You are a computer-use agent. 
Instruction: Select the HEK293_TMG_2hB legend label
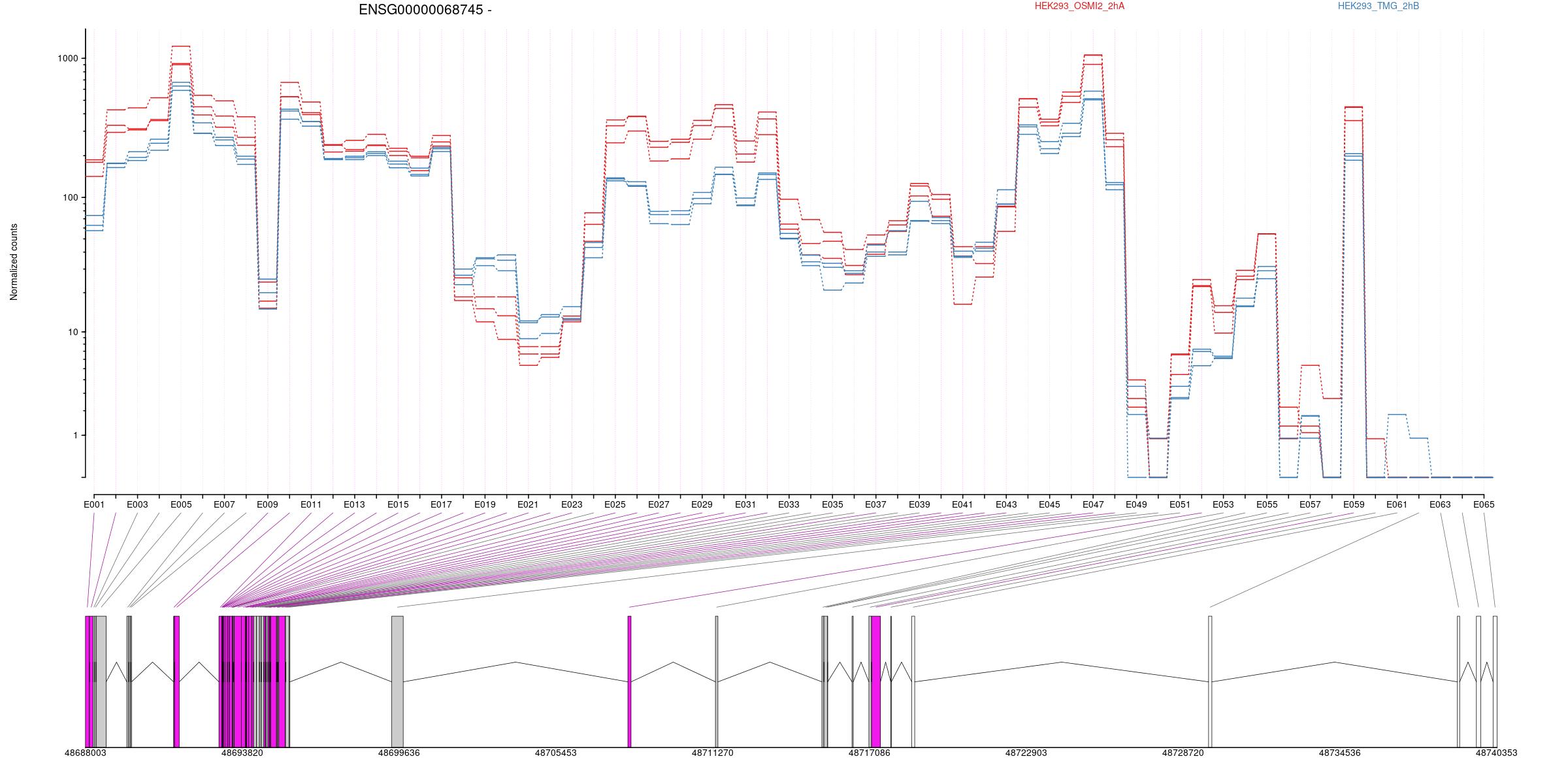tap(1379, 6)
